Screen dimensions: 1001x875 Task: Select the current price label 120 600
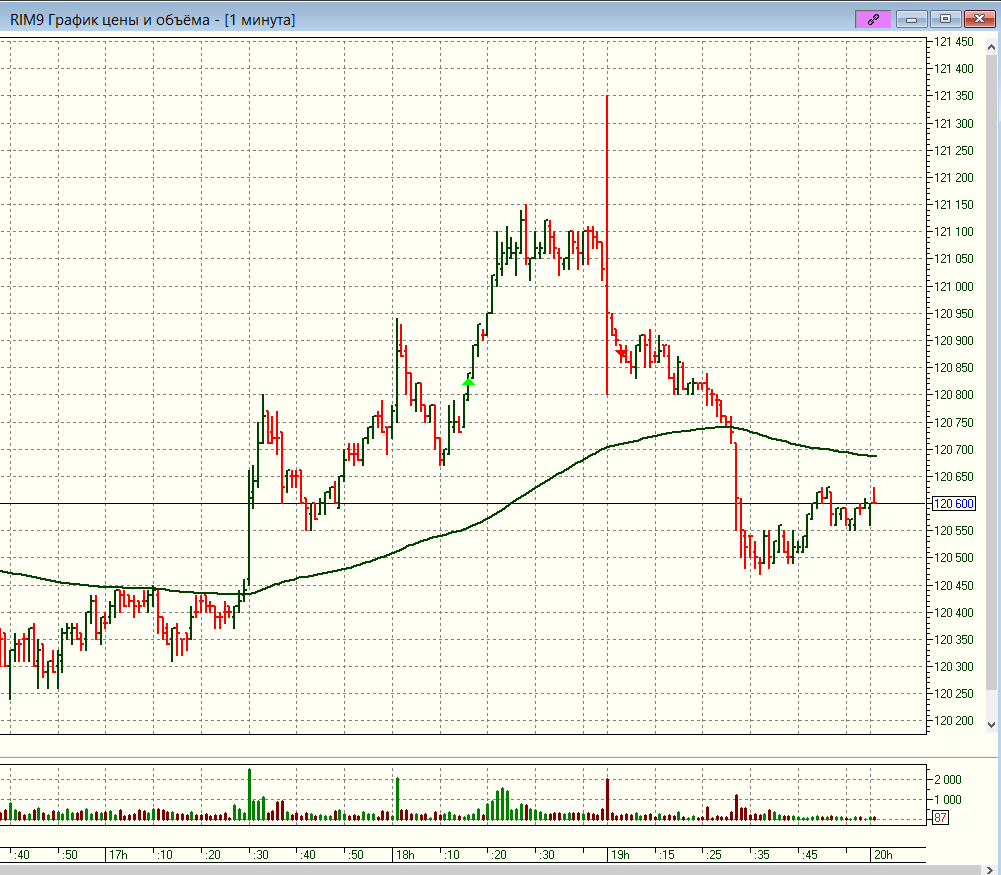point(953,504)
